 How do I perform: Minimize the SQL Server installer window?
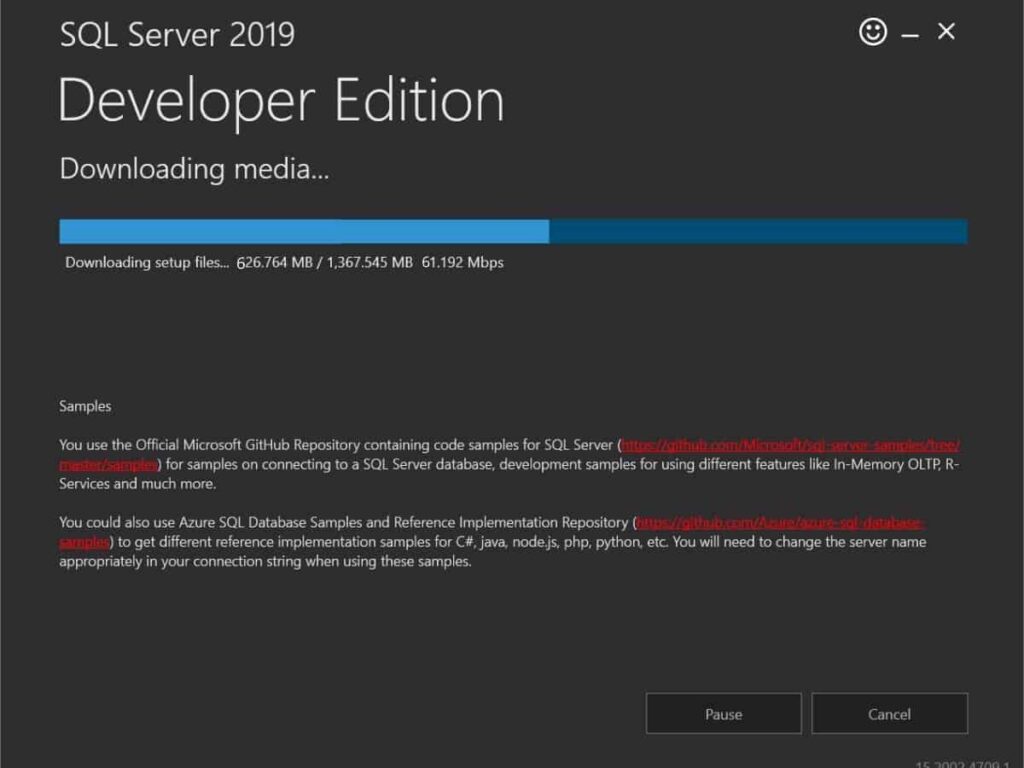(x=910, y=35)
